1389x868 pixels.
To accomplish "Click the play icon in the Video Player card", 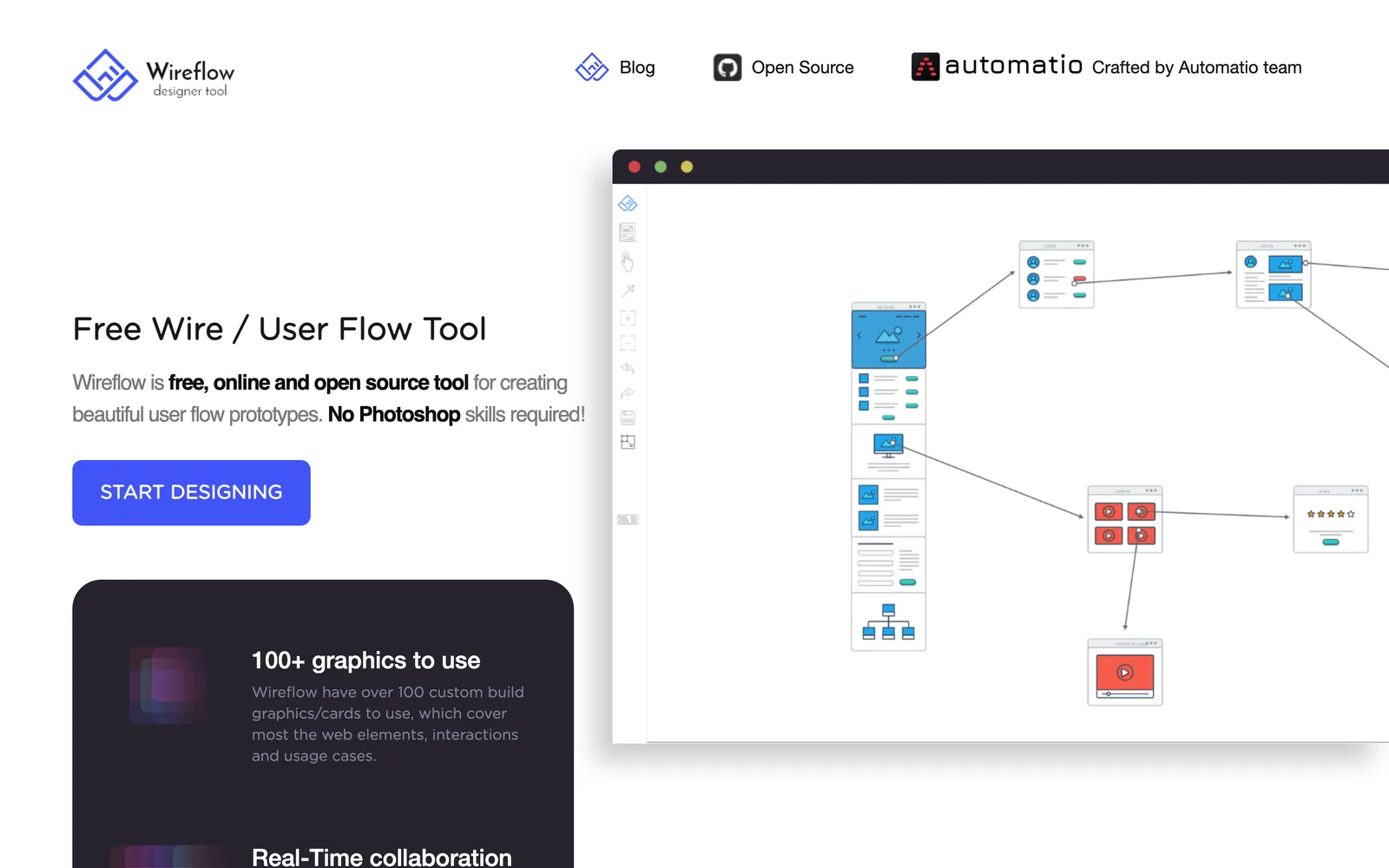I will click(x=1125, y=672).
